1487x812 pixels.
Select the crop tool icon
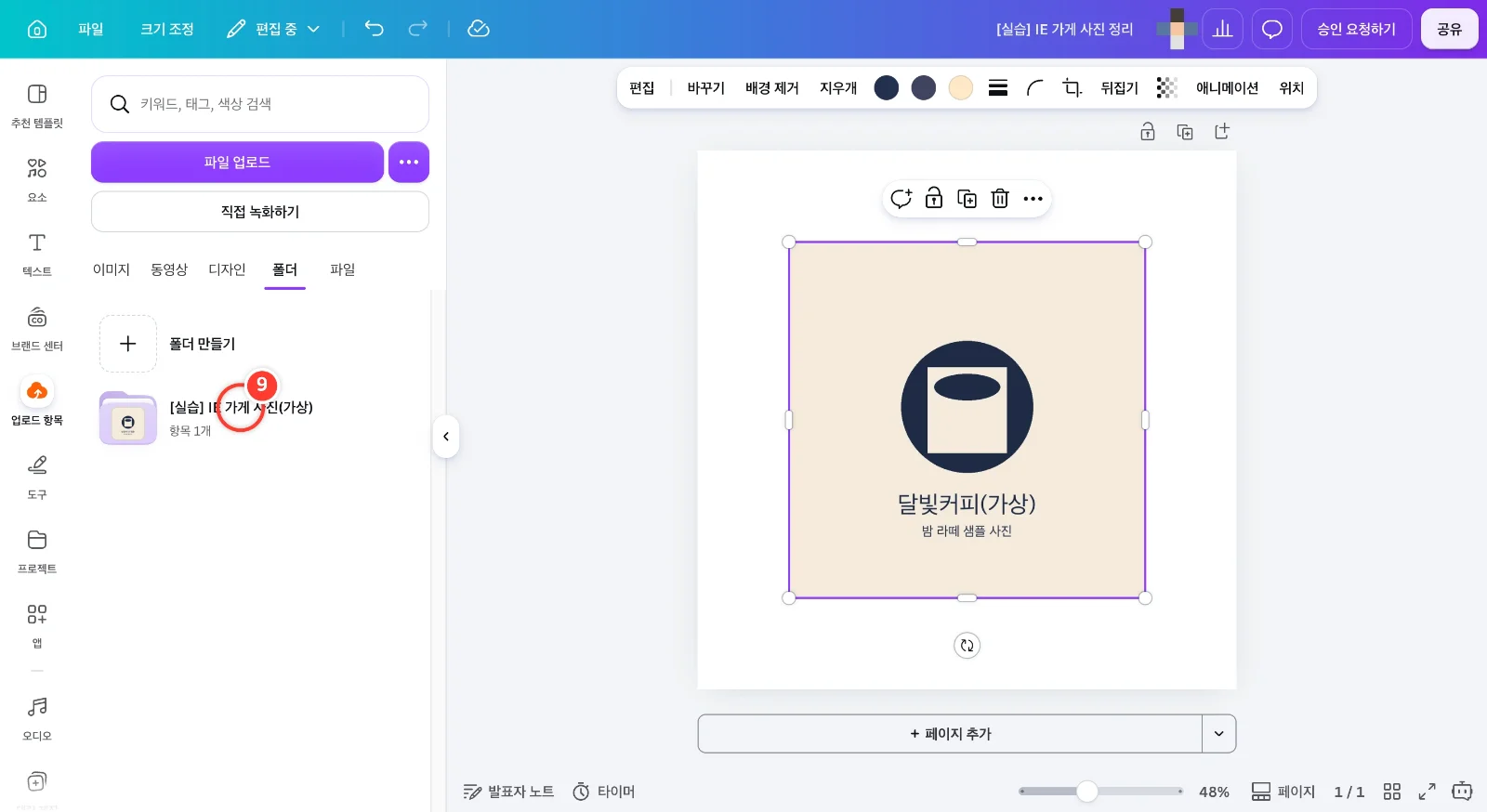coord(1072,87)
